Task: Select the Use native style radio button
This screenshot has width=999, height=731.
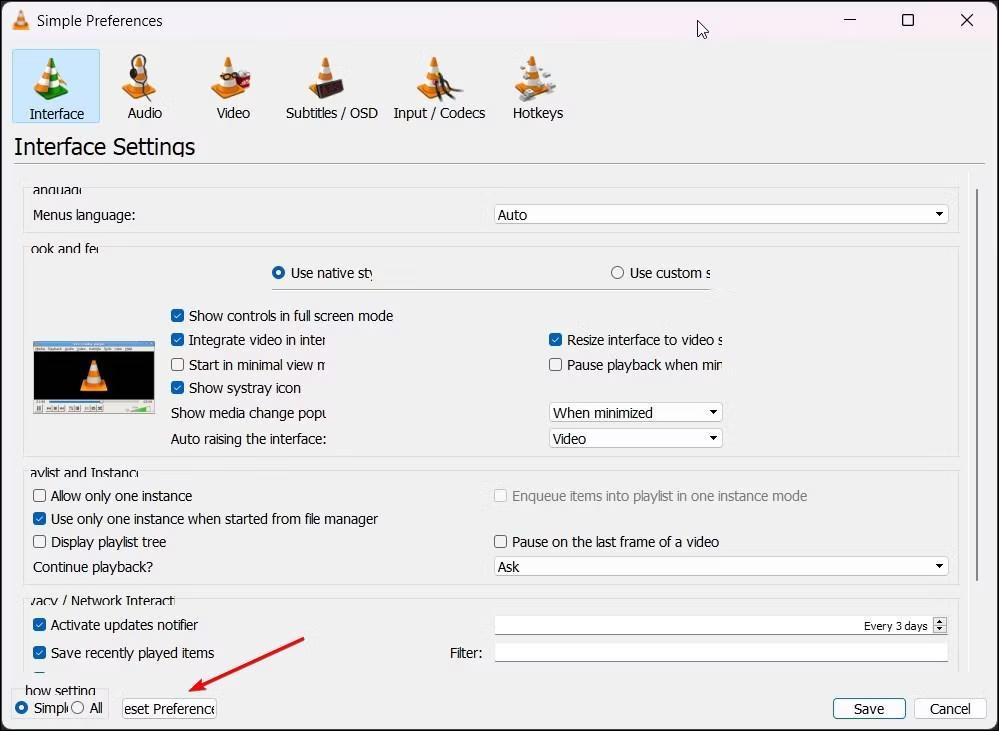Action: point(278,272)
